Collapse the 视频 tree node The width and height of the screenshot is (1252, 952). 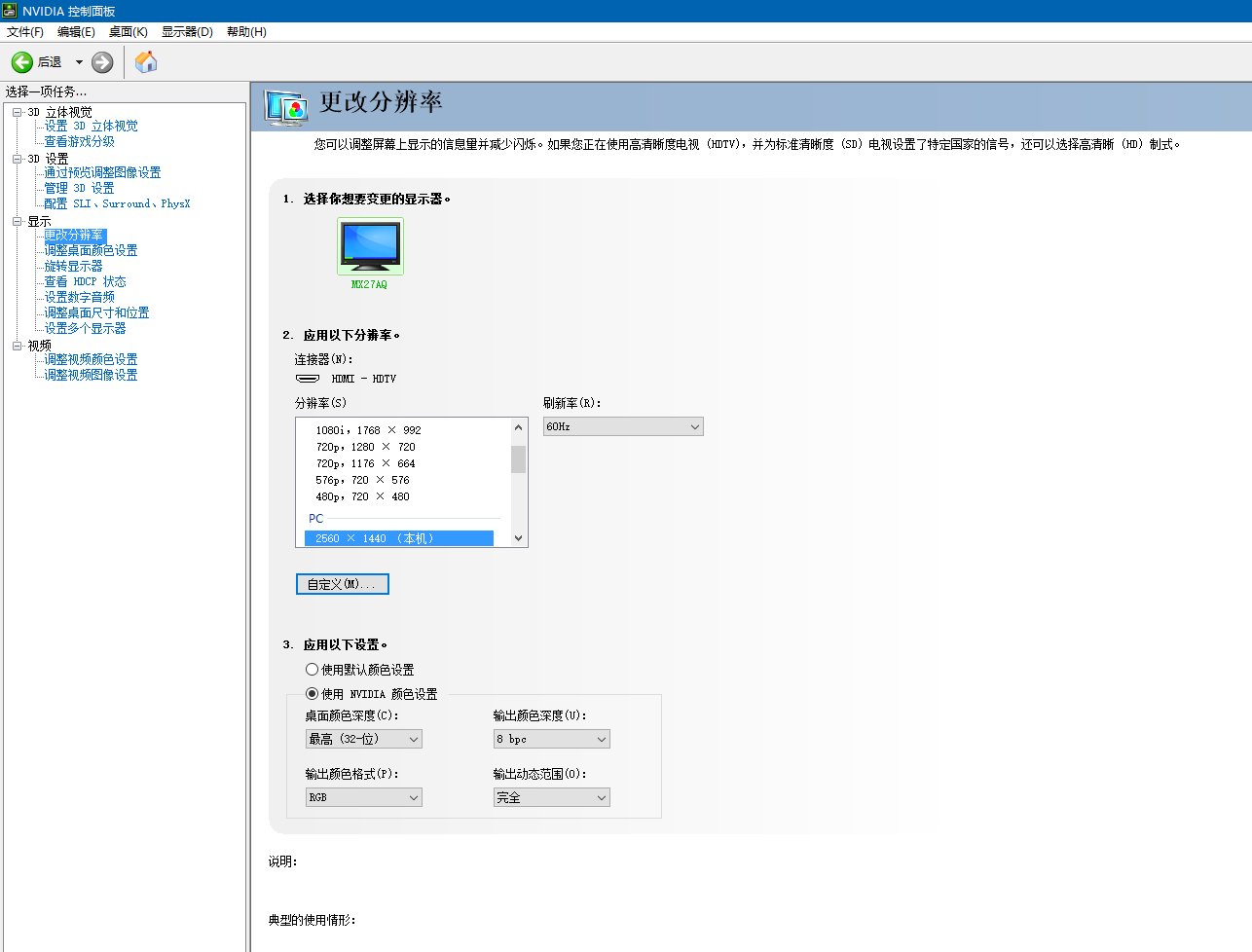point(17,346)
